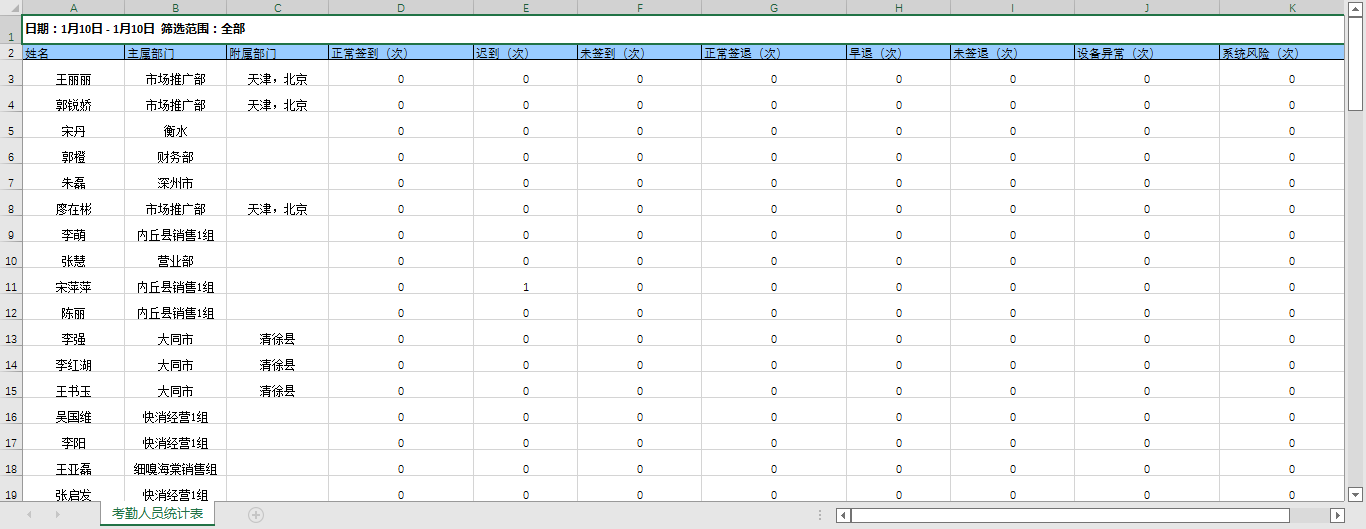Image resolution: width=1366 pixels, height=529 pixels.
Task: Select column C header
Action: click(277, 7)
